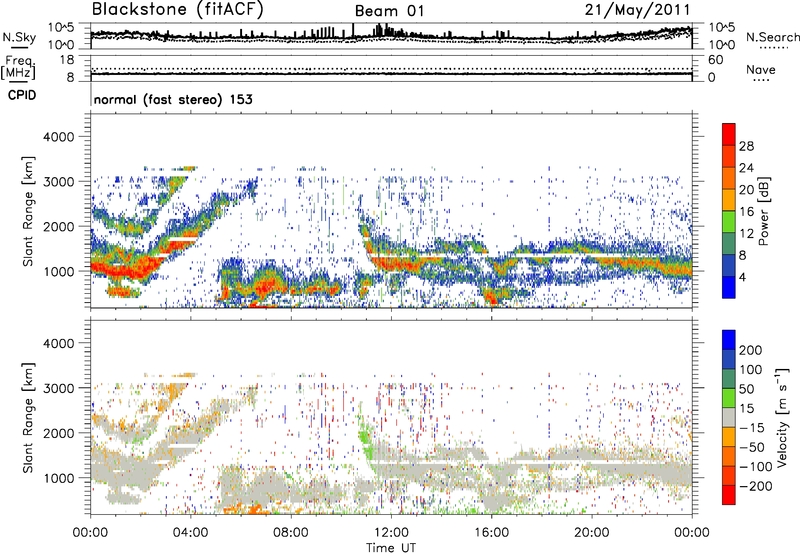Click the '08:00' time tick label
This screenshot has width=800, height=554.
[290, 533]
